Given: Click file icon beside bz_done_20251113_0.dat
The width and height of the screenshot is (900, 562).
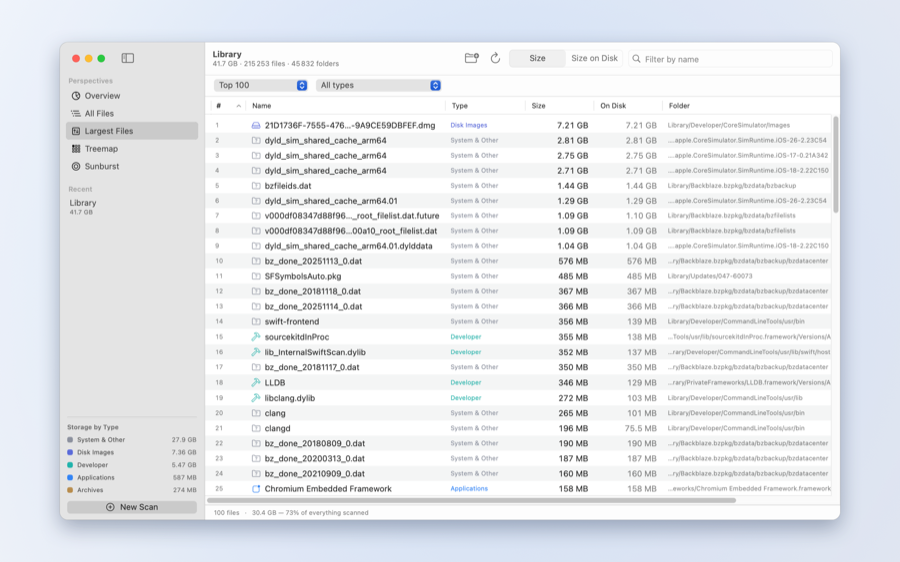Looking at the screenshot, I should click(x=256, y=261).
